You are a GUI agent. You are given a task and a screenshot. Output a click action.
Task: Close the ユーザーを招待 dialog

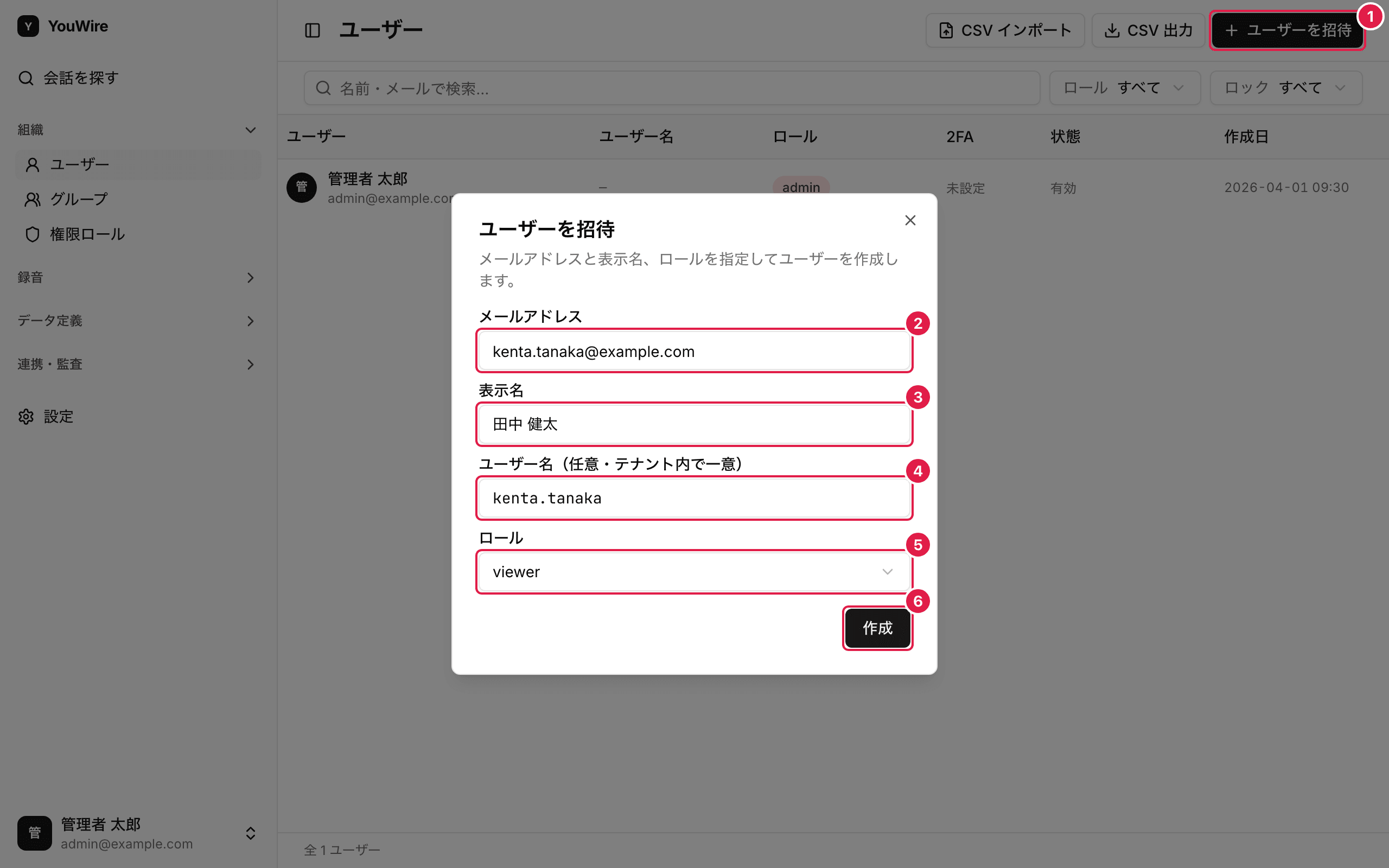(910, 220)
